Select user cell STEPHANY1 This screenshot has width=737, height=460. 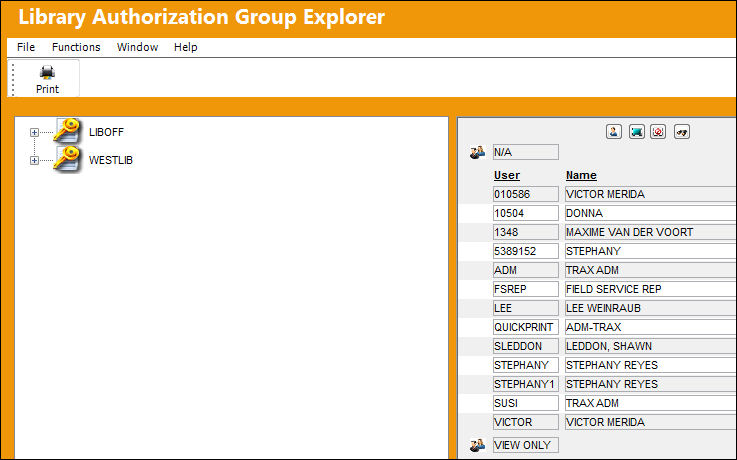point(526,384)
